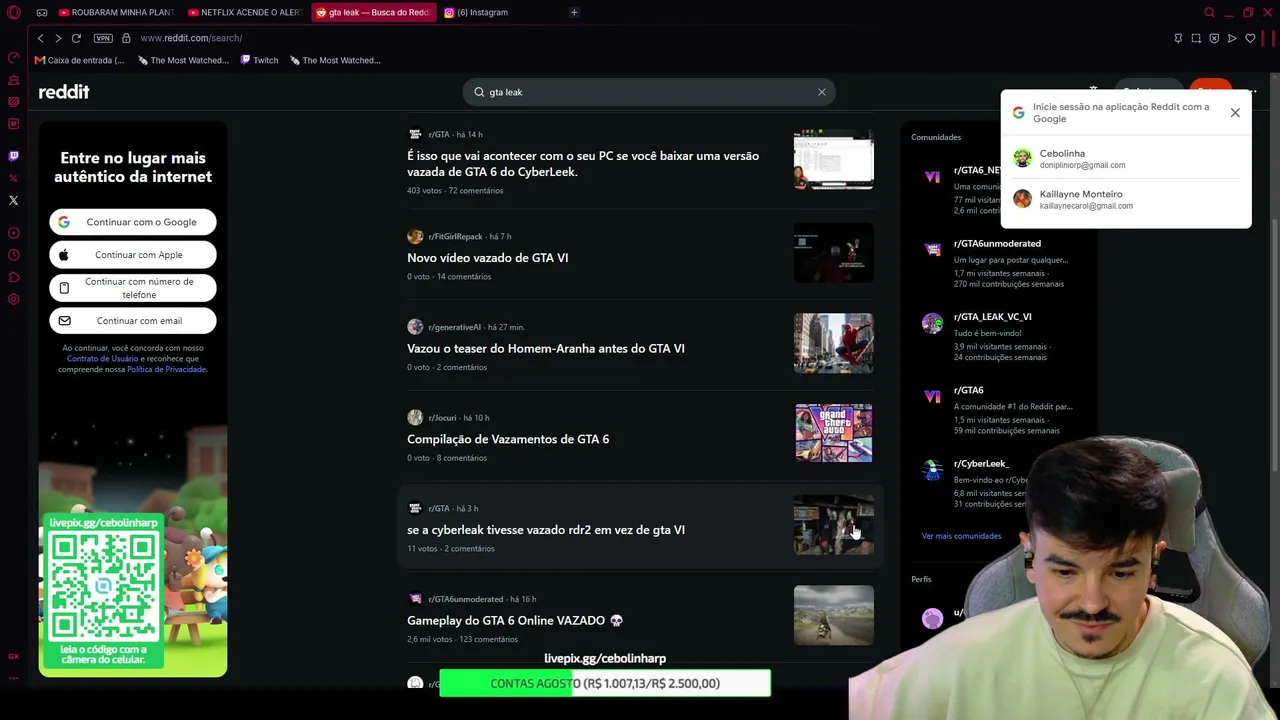This screenshot has width=1280, height=720.
Task: Open post Novo vídeo vazado de GTA VI
Action: click(x=487, y=258)
